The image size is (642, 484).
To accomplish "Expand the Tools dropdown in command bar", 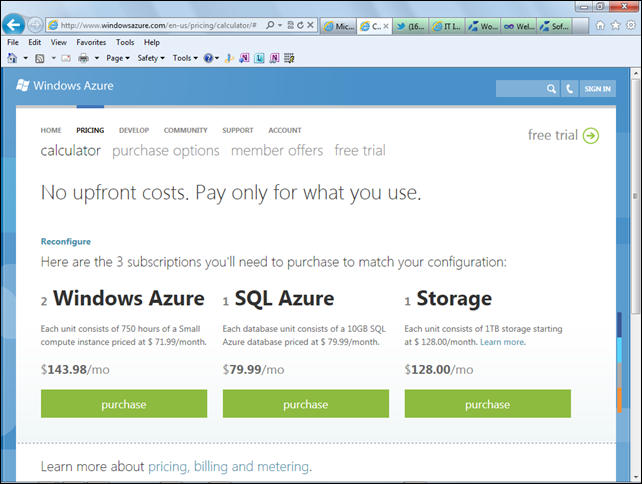I will (184, 58).
